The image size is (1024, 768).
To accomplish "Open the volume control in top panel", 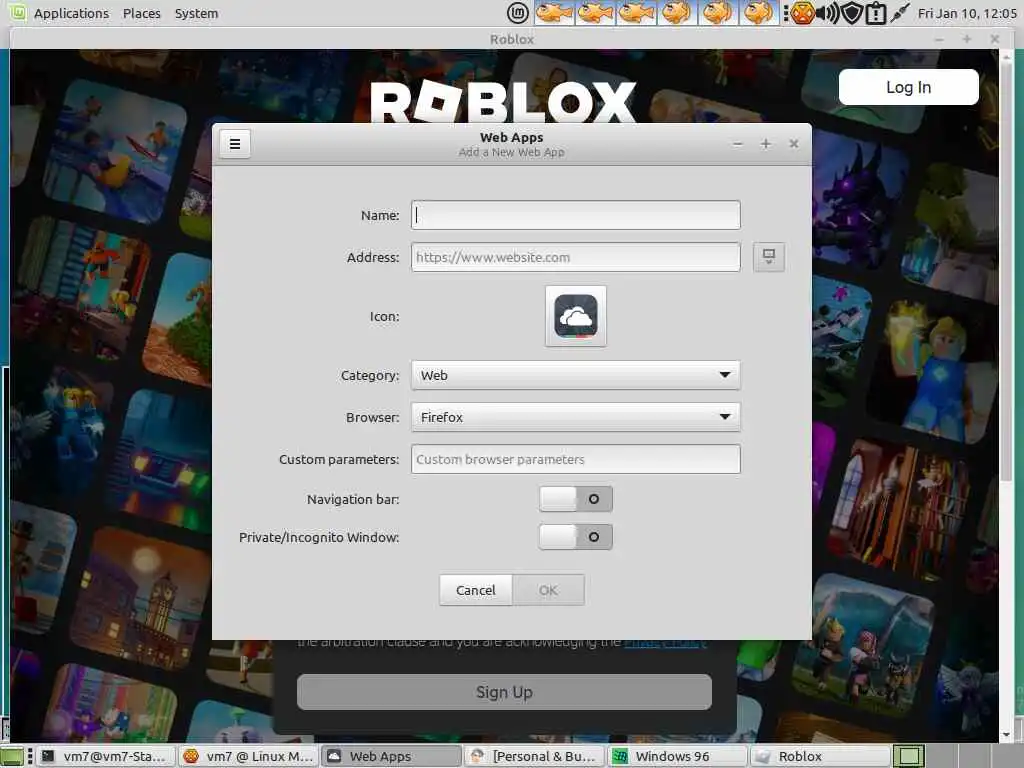I will point(827,13).
